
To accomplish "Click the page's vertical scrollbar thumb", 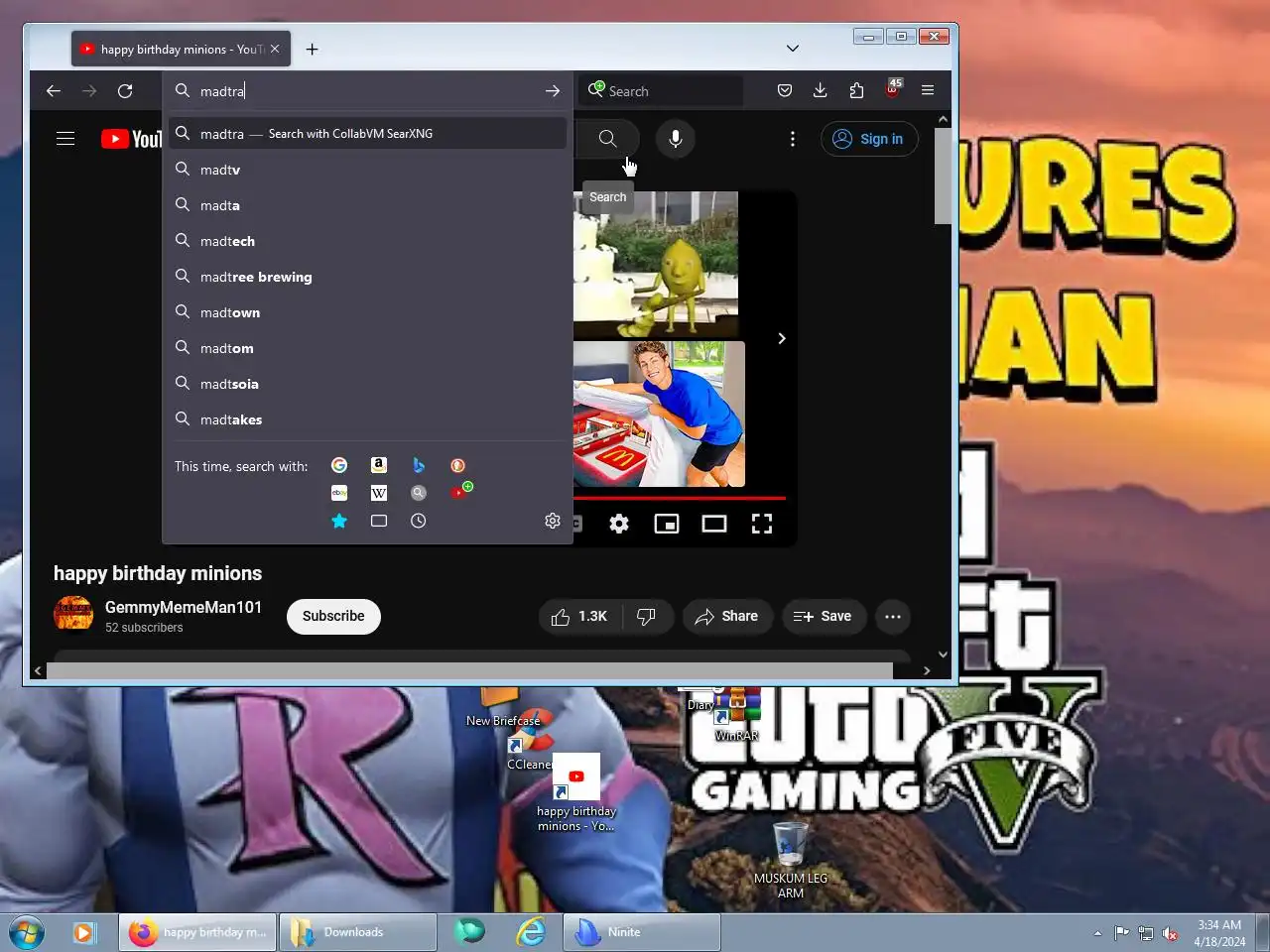I will coord(943,177).
